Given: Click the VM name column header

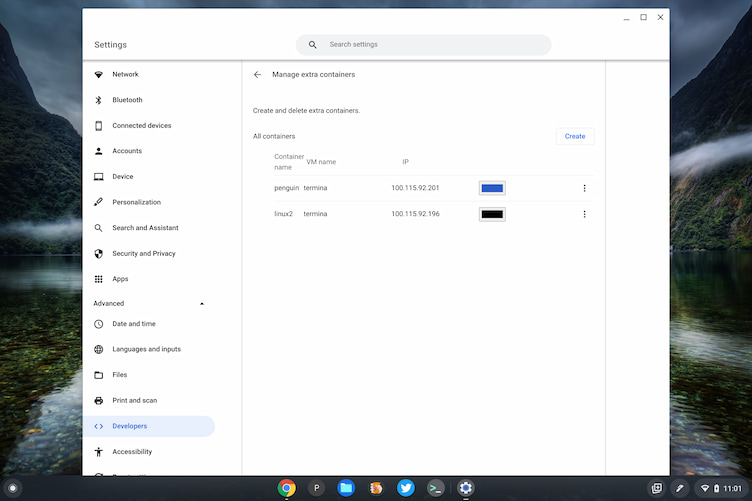Looking at the screenshot, I should (321, 162).
